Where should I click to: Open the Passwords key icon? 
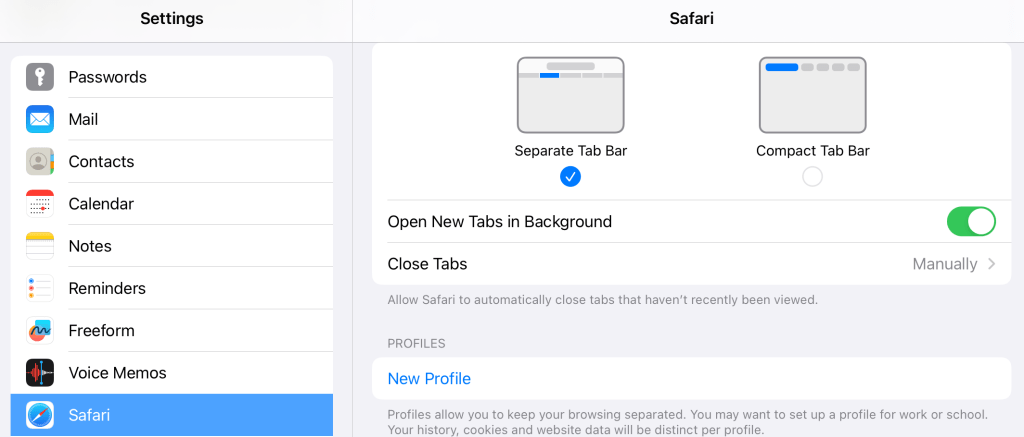(40, 77)
